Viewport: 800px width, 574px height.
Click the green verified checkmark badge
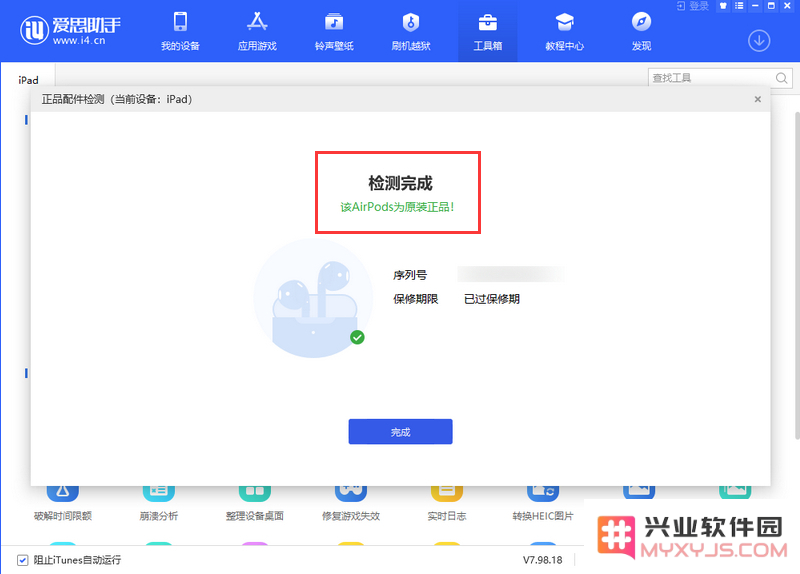357,337
